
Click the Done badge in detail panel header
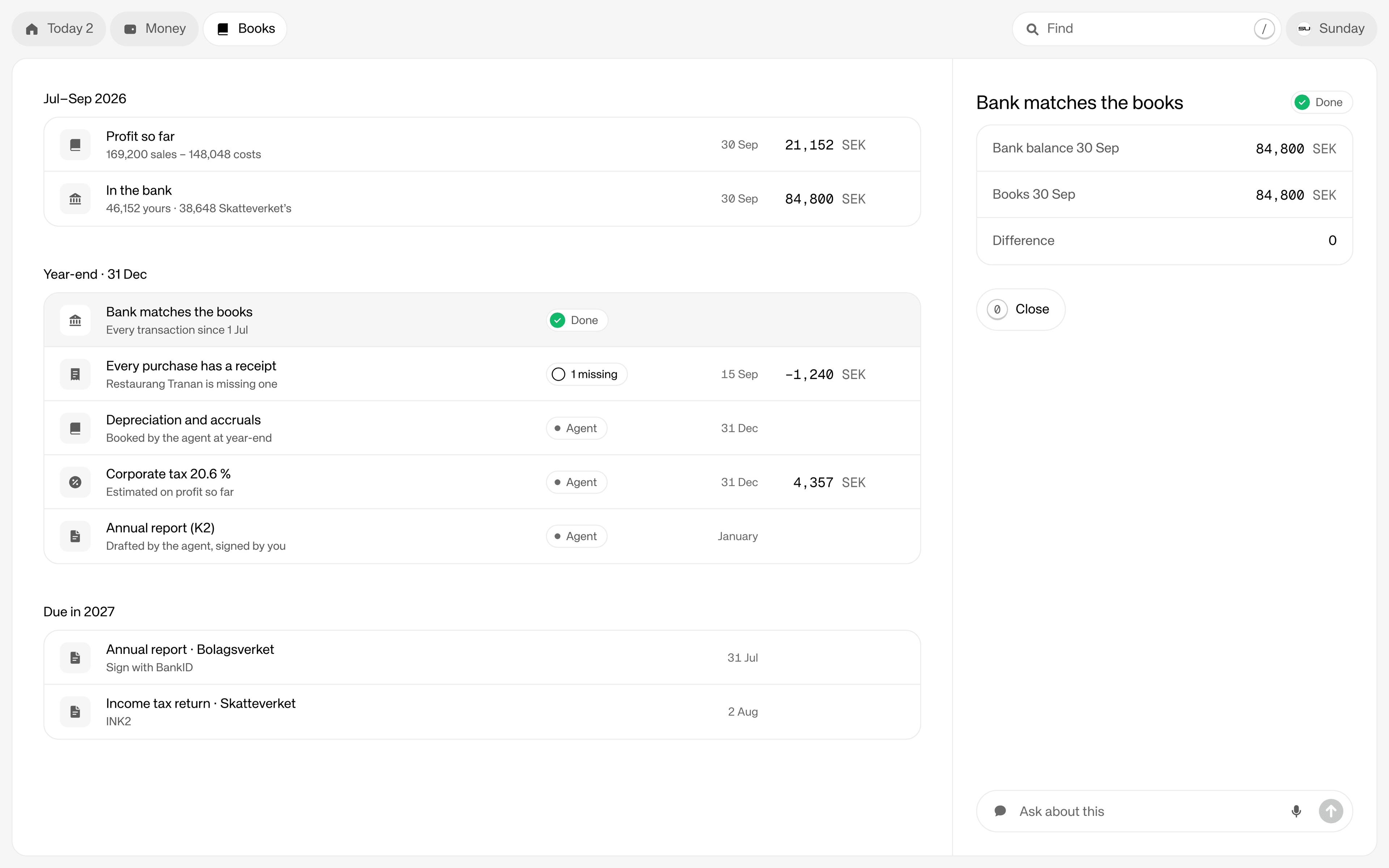point(1321,102)
